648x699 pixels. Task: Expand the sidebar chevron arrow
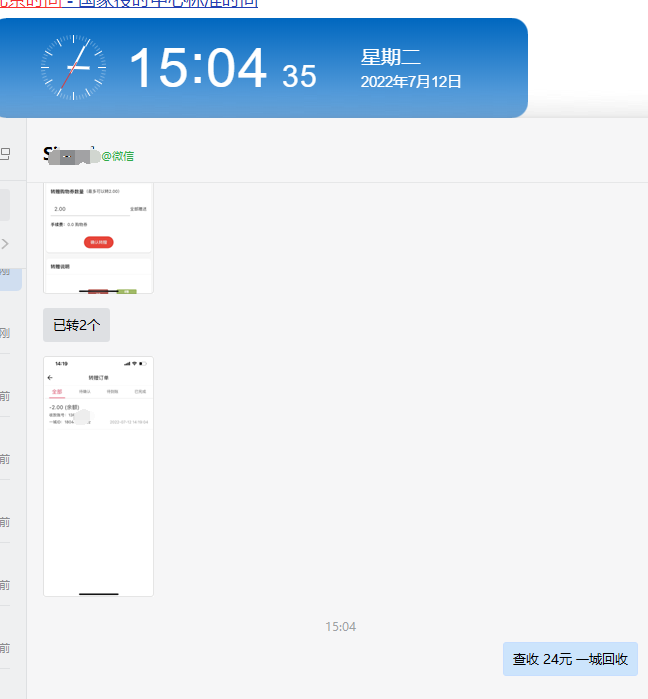(5, 243)
